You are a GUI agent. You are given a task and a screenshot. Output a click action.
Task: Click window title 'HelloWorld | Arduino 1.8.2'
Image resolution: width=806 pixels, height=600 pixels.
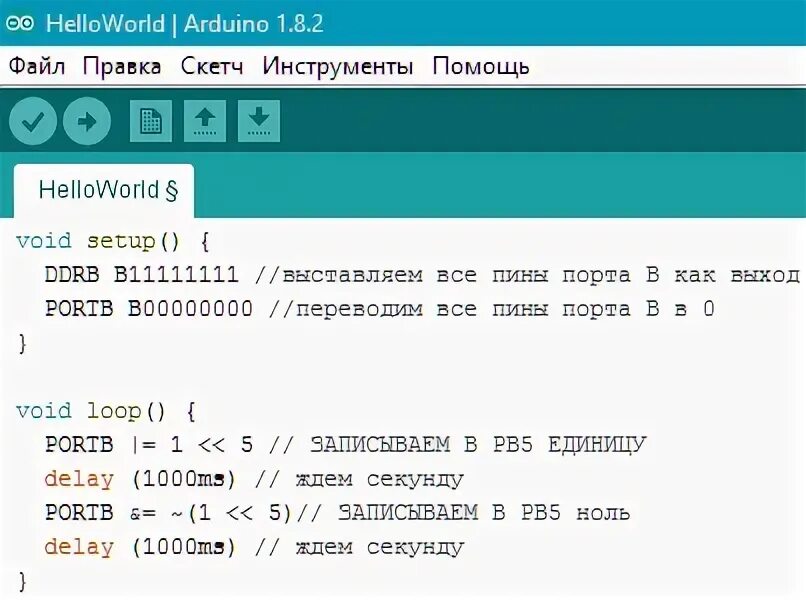click(x=185, y=24)
